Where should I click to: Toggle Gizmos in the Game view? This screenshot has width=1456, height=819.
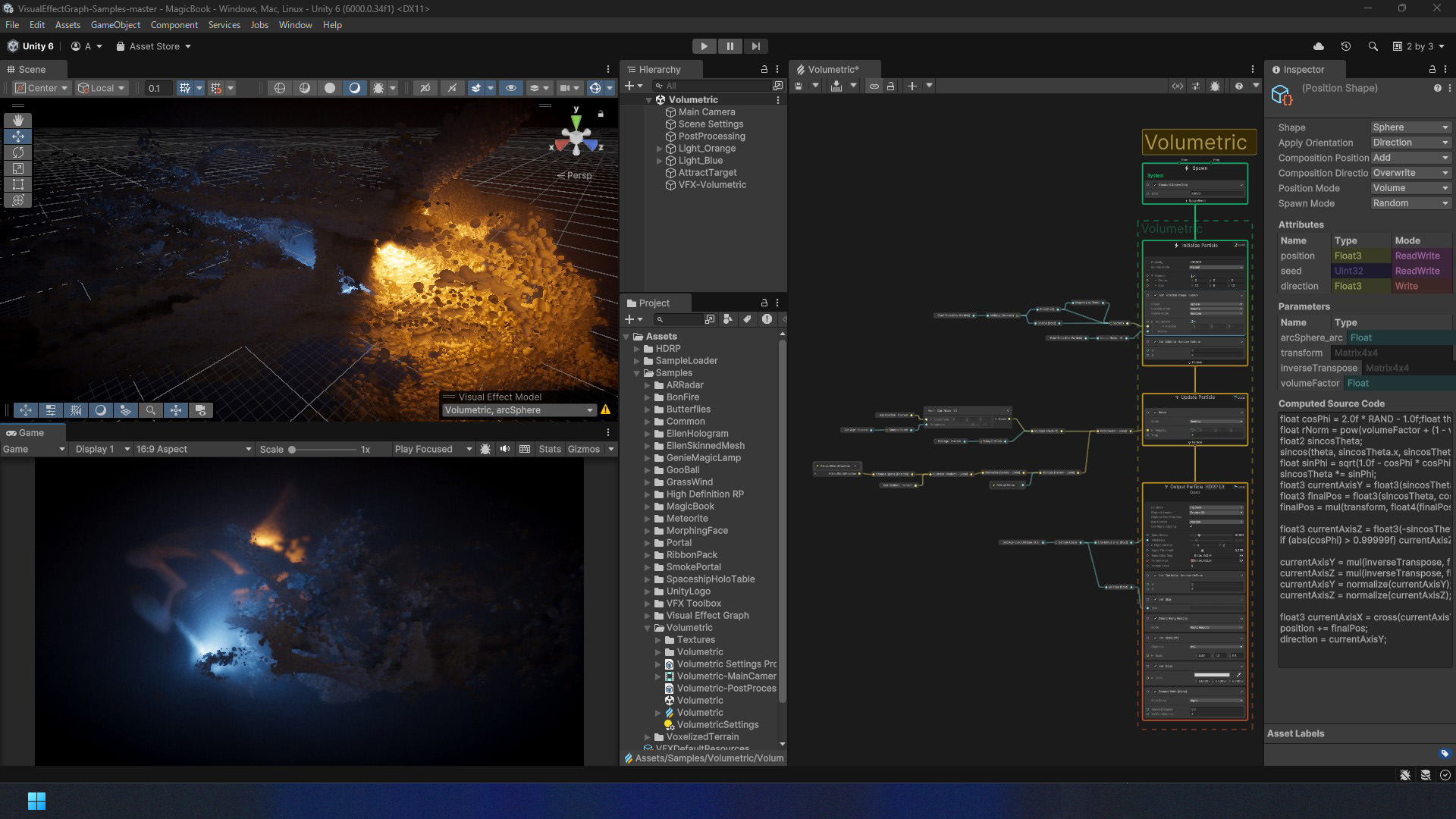point(583,450)
